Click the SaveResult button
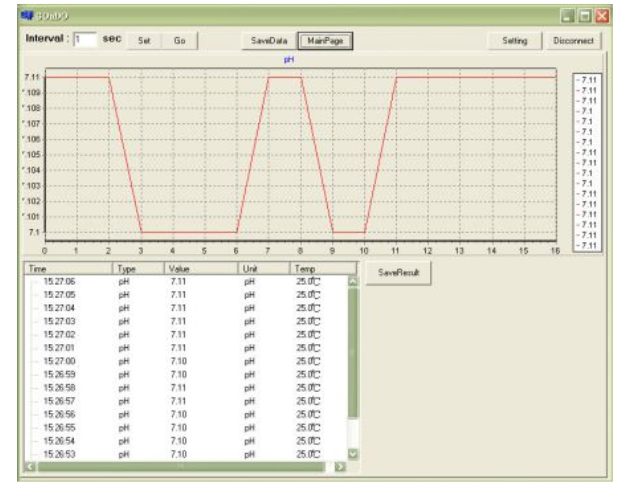The width and height of the screenshot is (630, 486). point(398,272)
